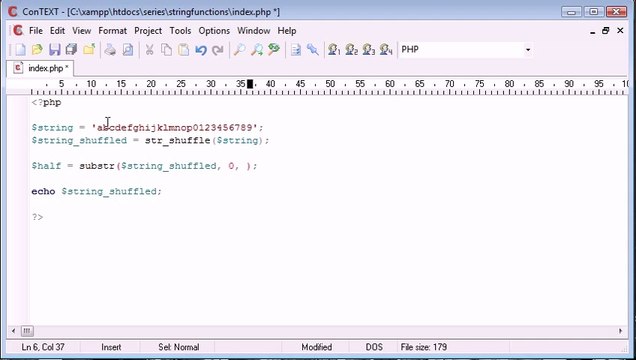Click the Save All files icon
The width and height of the screenshot is (636, 360).
(72, 50)
